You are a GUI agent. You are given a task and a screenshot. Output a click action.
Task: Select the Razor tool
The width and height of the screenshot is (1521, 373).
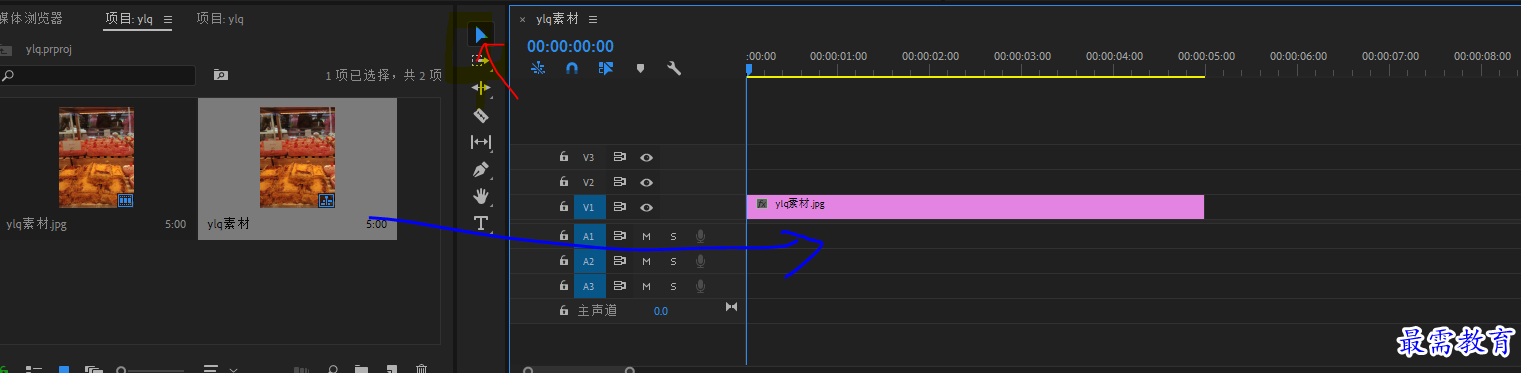point(481,115)
